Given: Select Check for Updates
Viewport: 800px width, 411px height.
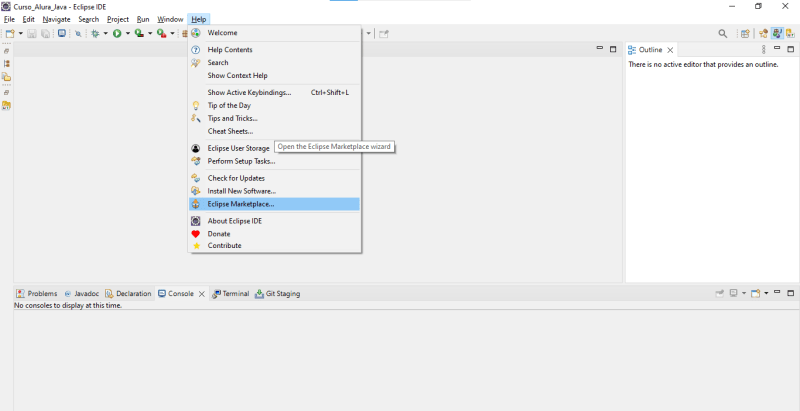Looking at the screenshot, I should 274,178.
